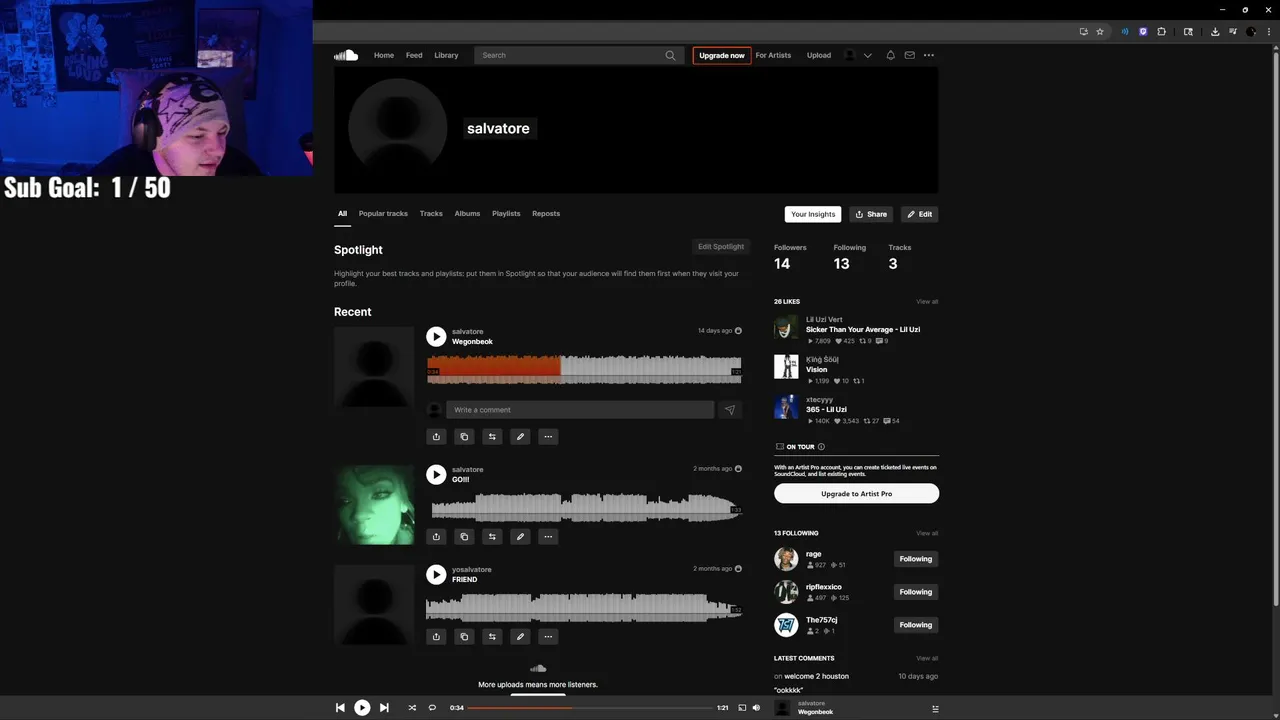Open more options under FRIEND
The height and width of the screenshot is (720, 1280).
point(548,636)
